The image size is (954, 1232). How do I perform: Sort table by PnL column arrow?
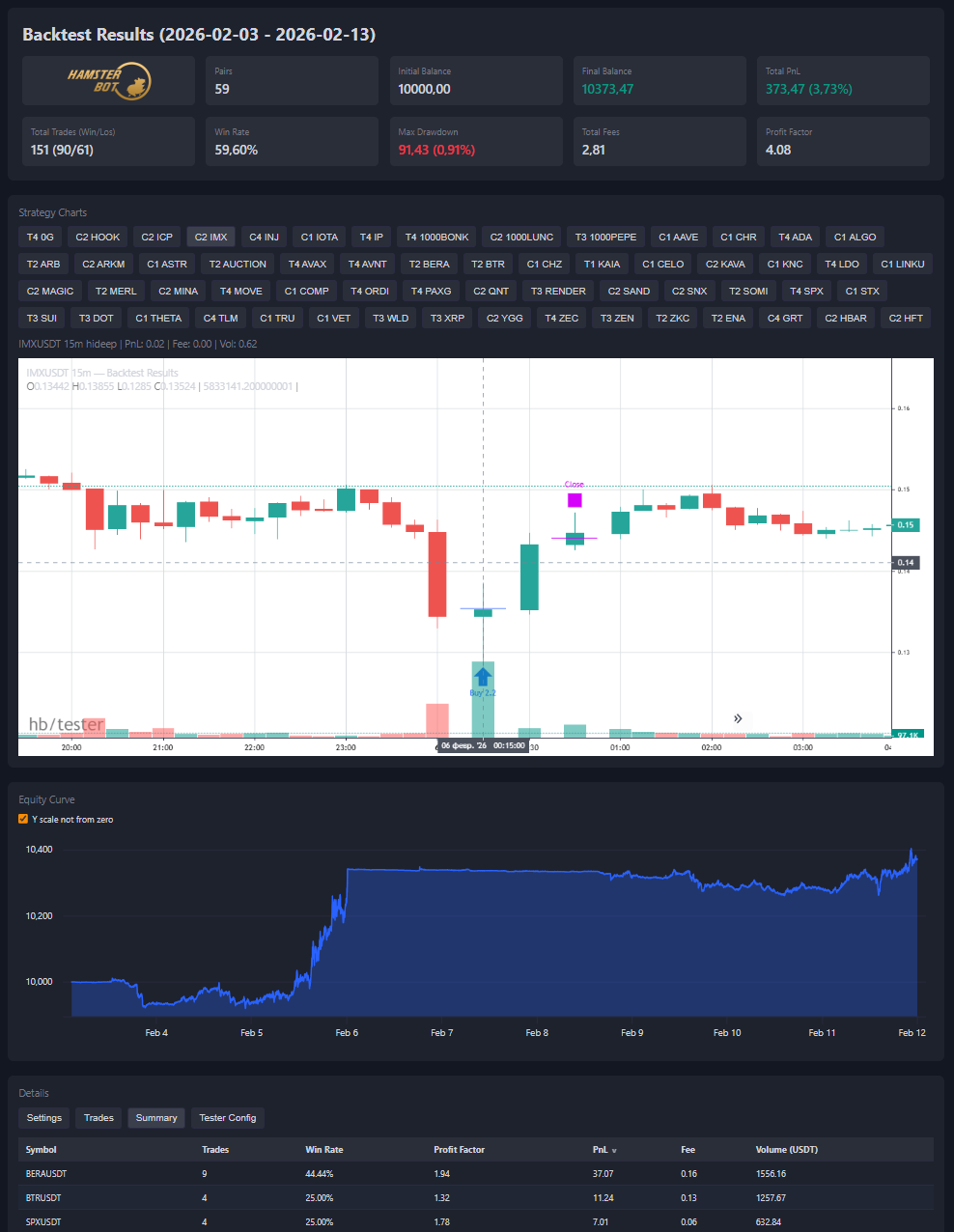(x=614, y=1151)
